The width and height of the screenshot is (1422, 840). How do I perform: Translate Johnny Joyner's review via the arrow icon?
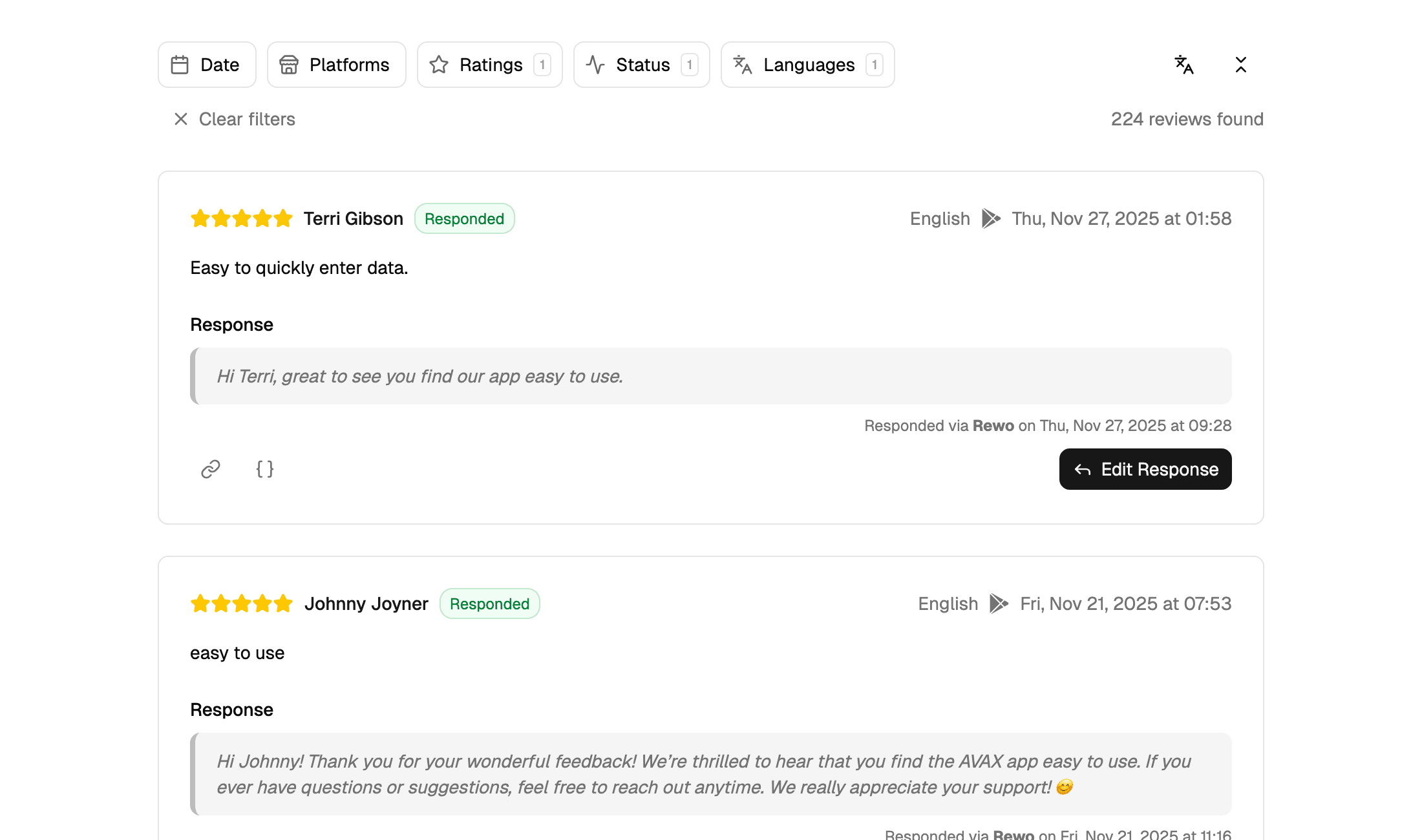coord(998,604)
